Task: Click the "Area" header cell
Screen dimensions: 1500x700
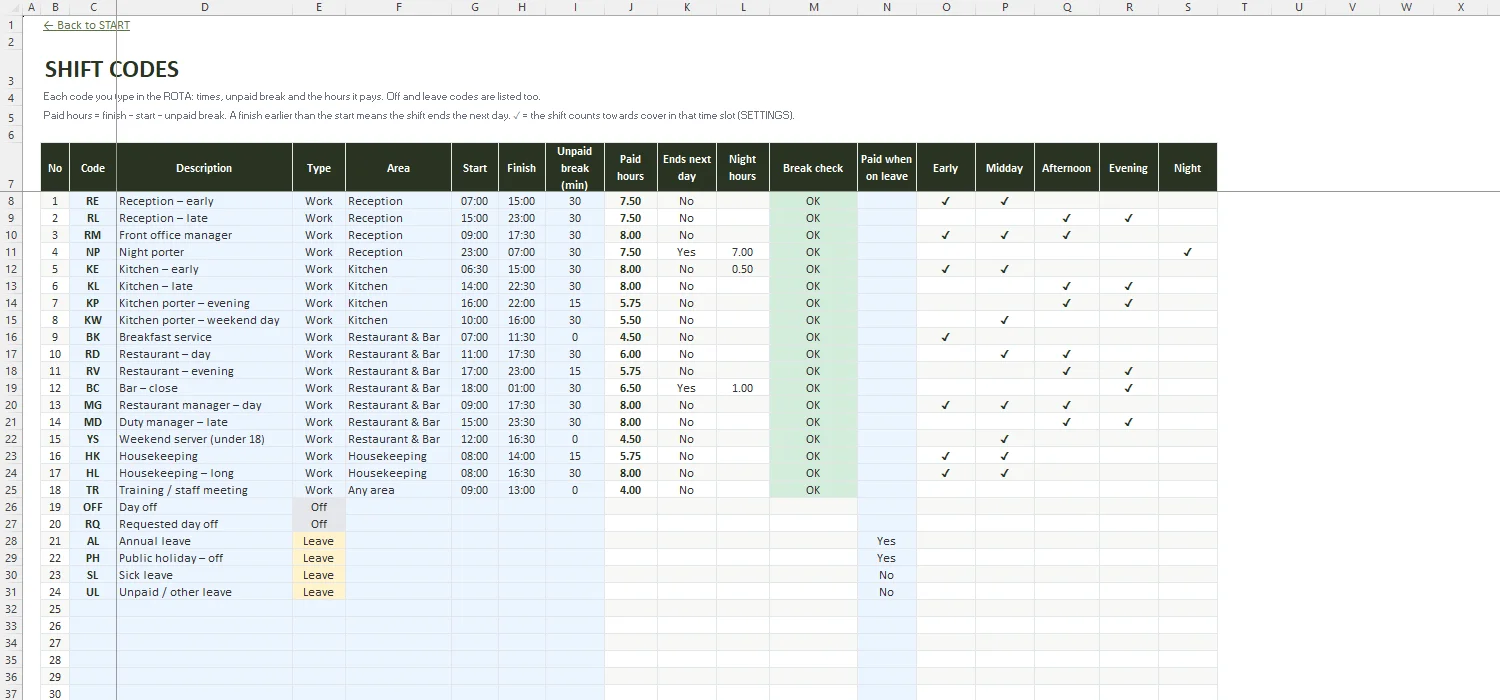Action: pyautogui.click(x=398, y=167)
